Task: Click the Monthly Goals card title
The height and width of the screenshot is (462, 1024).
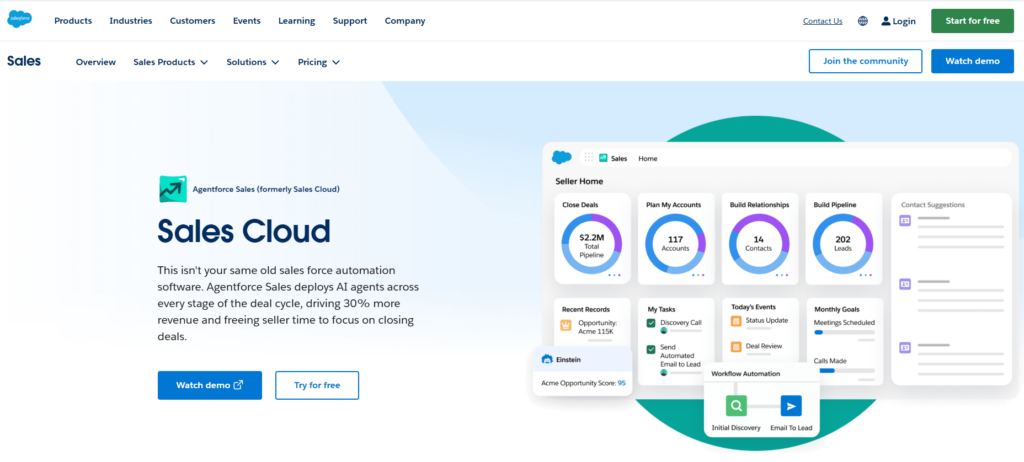Action: [x=837, y=309]
